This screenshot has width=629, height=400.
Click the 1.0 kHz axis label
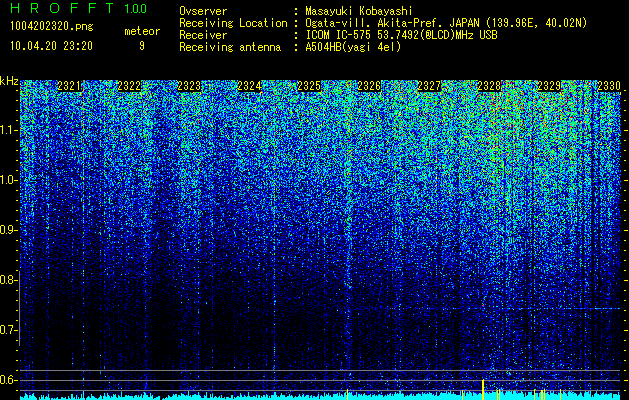[x=7, y=180]
